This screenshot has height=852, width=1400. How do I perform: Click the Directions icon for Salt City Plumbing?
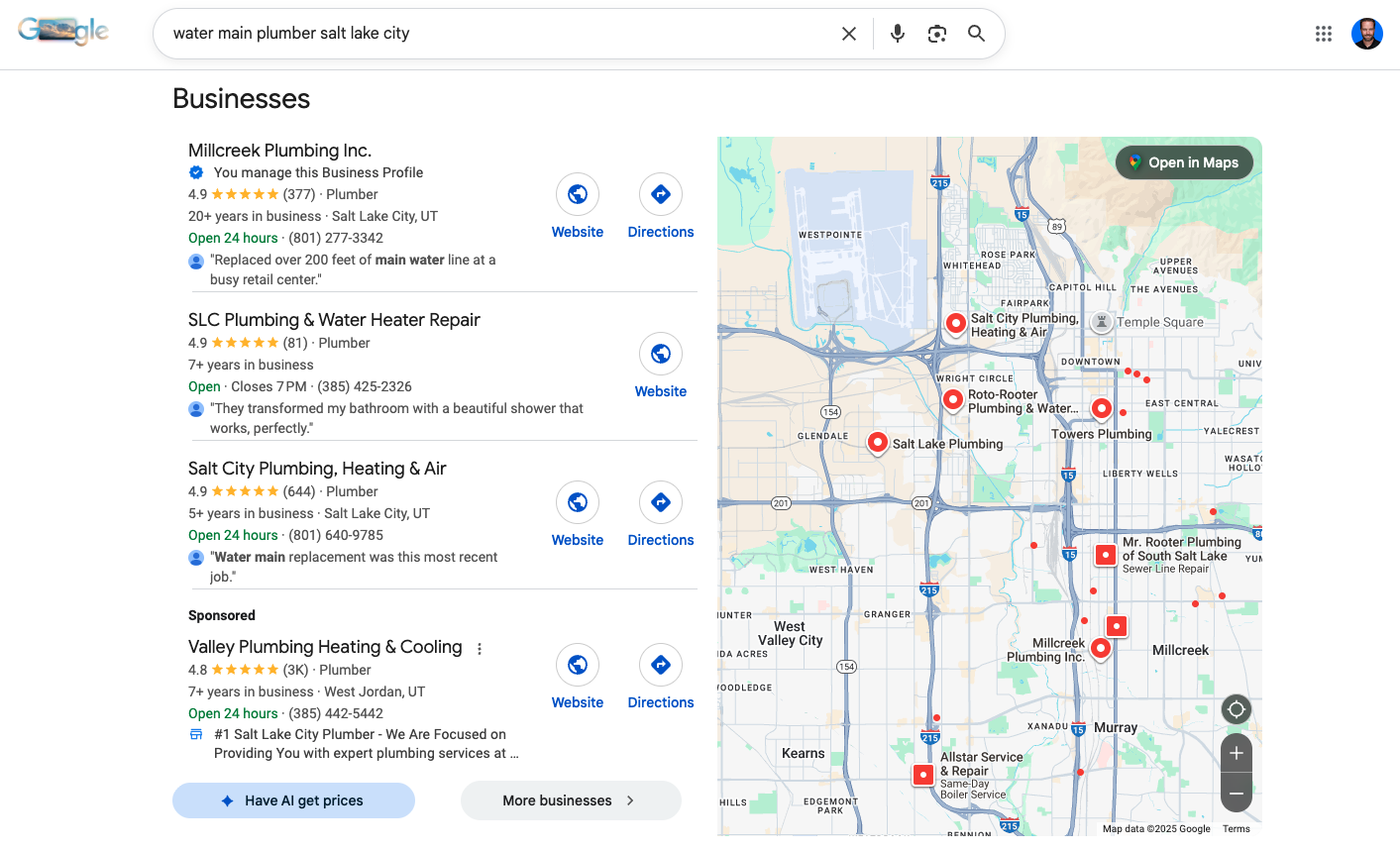pyautogui.click(x=661, y=502)
